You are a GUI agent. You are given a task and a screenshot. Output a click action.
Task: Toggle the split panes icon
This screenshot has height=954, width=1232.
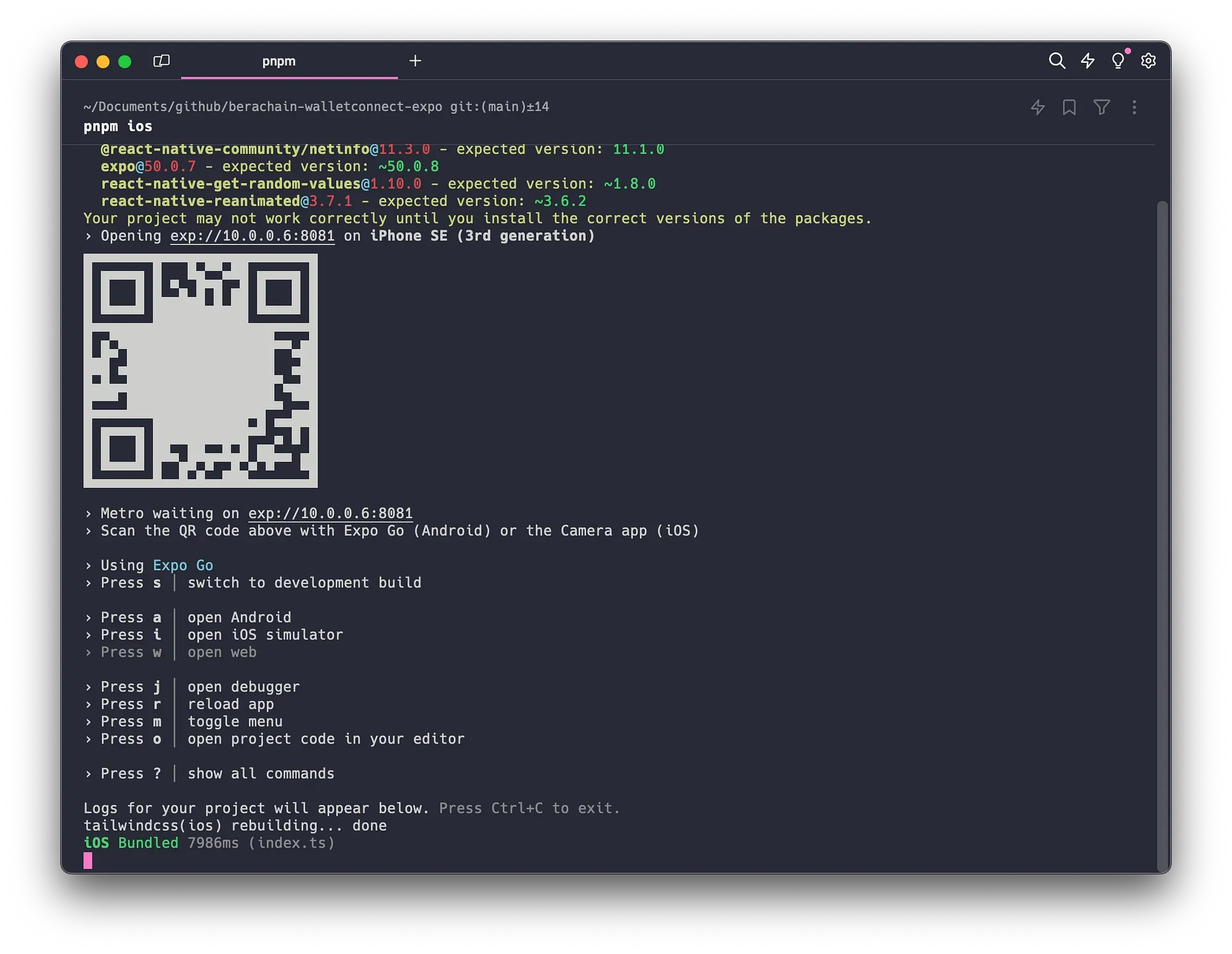[x=161, y=60]
